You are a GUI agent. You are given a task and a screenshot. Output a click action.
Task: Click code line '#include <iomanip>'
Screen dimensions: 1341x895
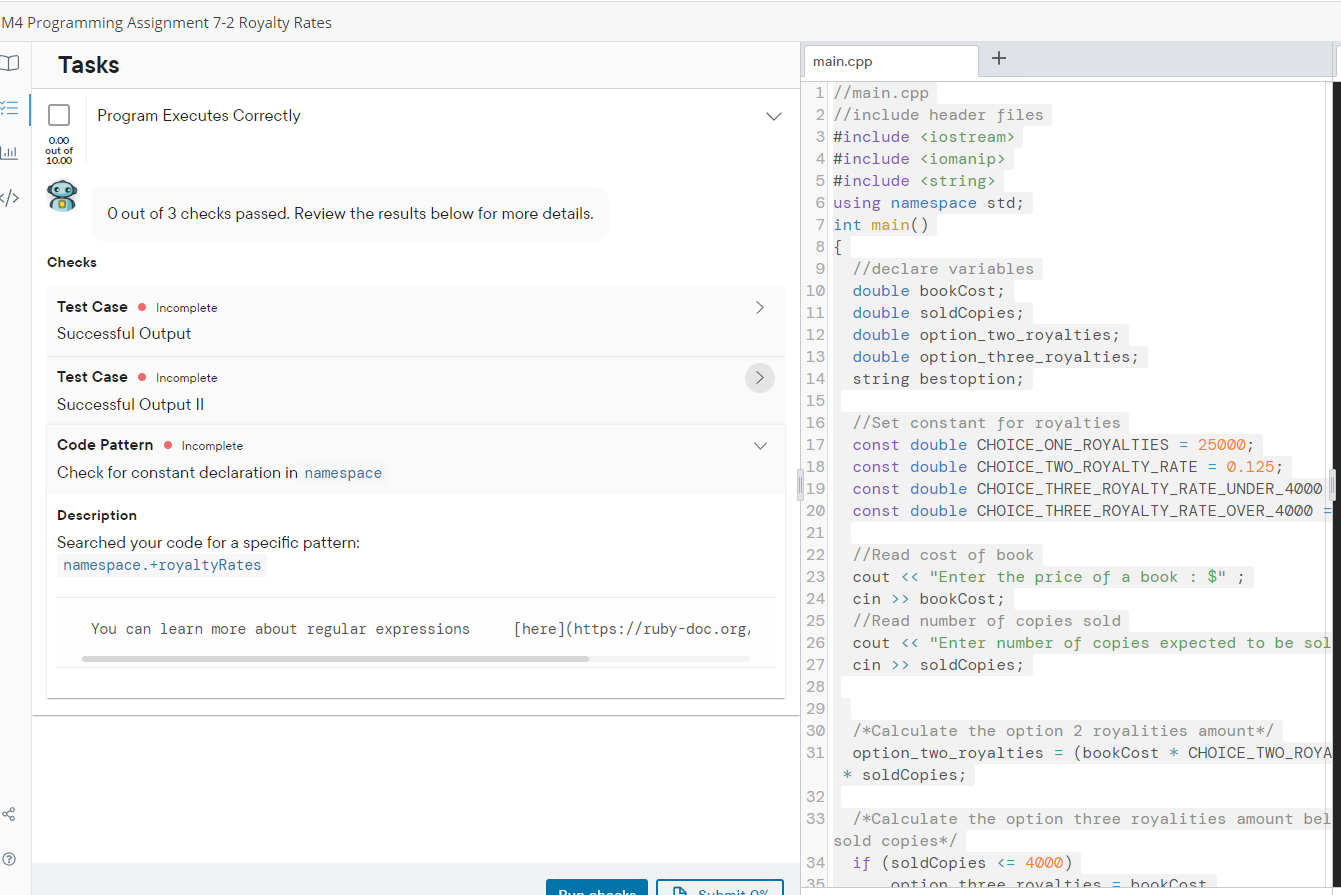(918, 159)
